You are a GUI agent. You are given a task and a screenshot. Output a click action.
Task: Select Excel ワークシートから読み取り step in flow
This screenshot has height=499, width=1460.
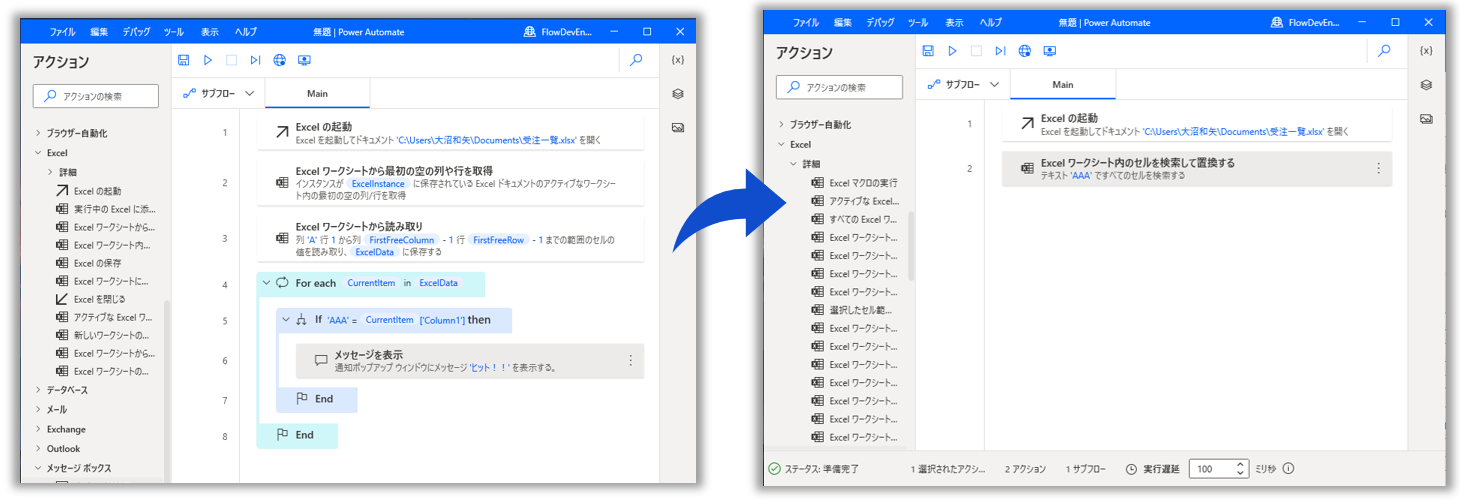[x=449, y=238]
